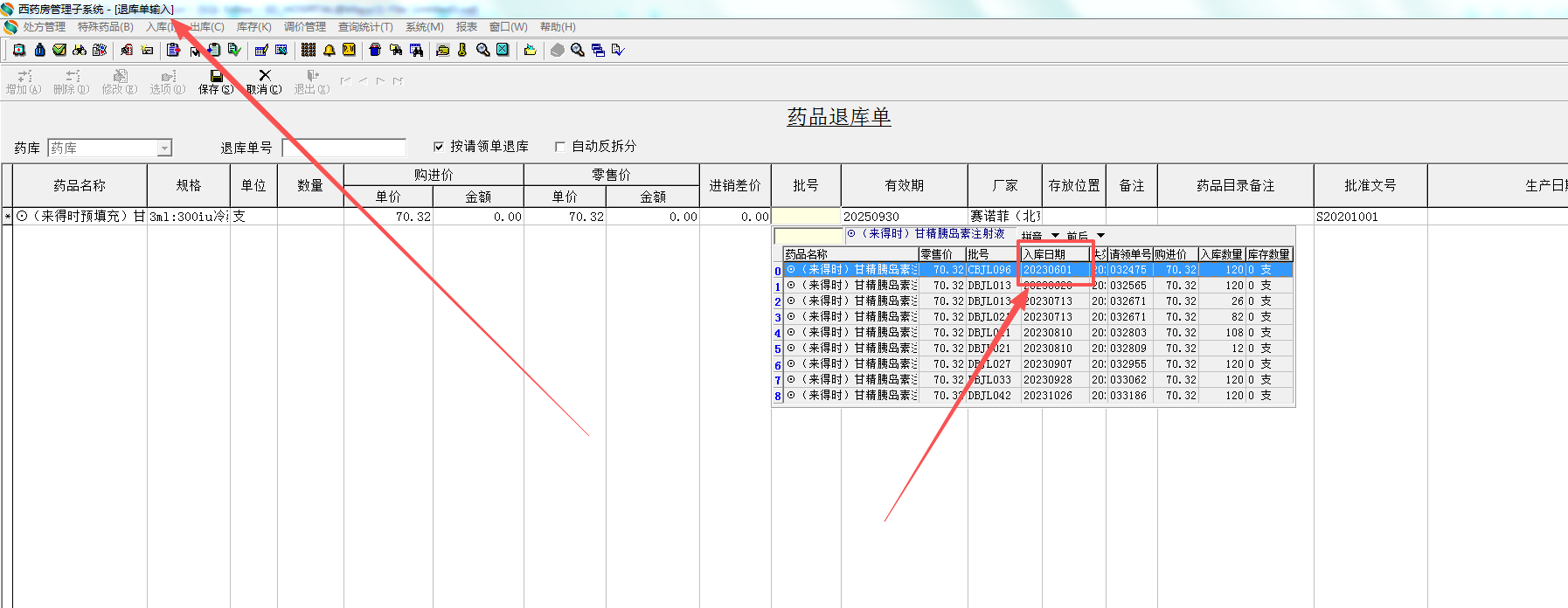Click the 进销差价 column header
Image resolution: width=1568 pixels, height=608 pixels.
coord(735,185)
